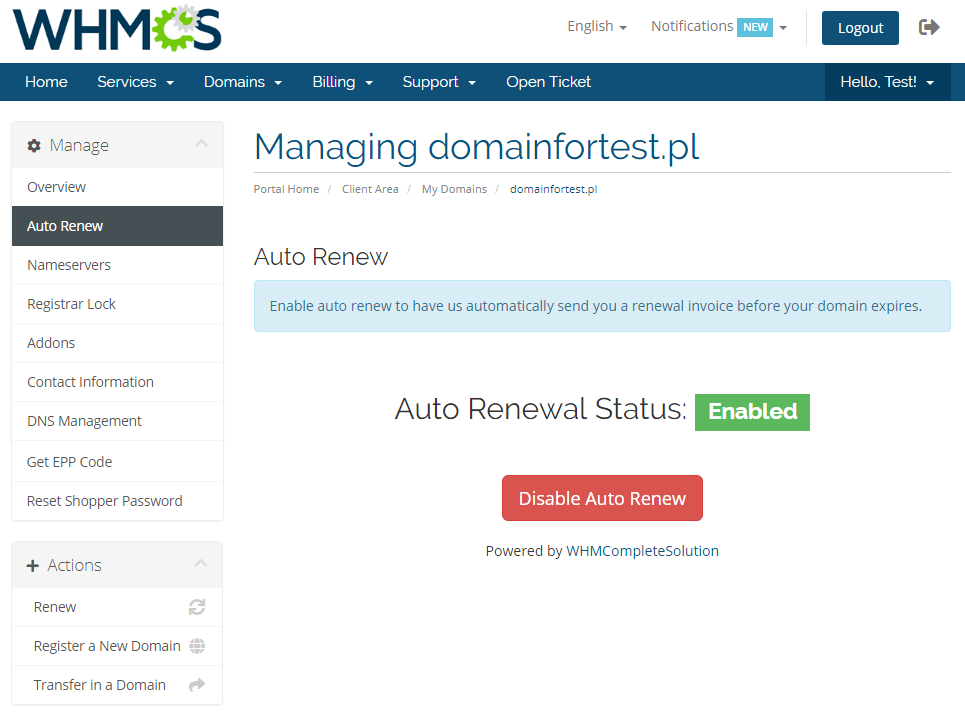This screenshot has width=965, height=728.
Task: Click the Managing domainfortest.pl heading
Action: (476, 147)
